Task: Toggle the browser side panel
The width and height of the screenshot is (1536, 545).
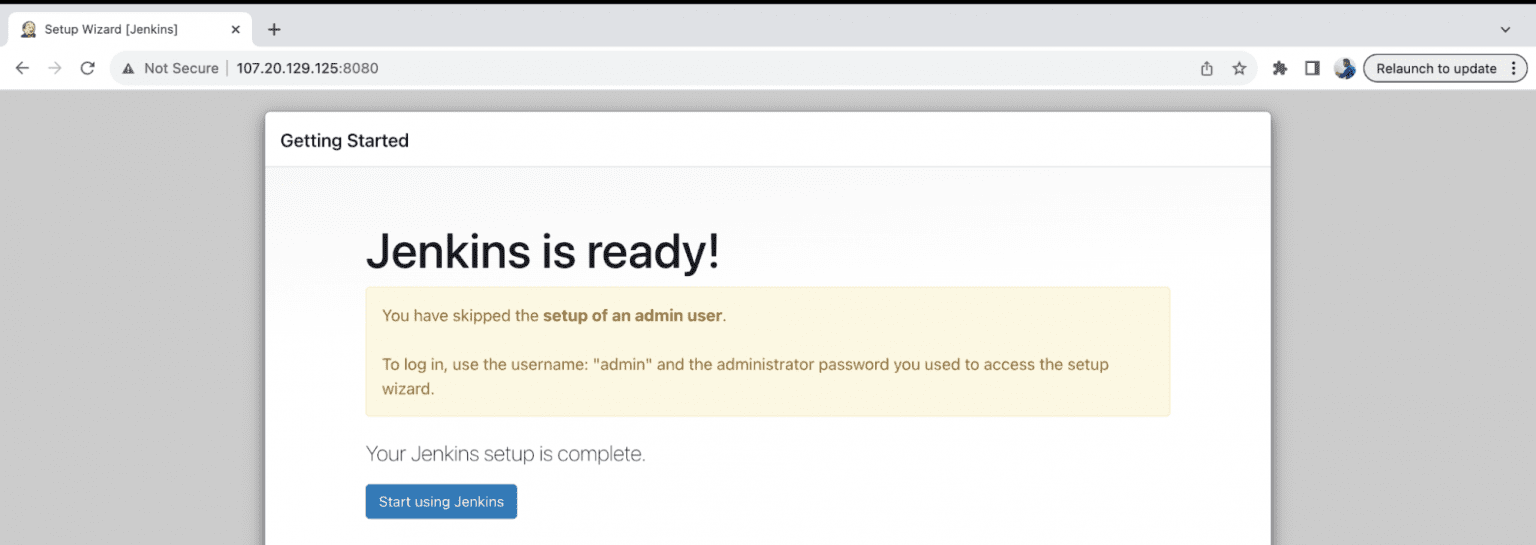Action: [1312, 68]
